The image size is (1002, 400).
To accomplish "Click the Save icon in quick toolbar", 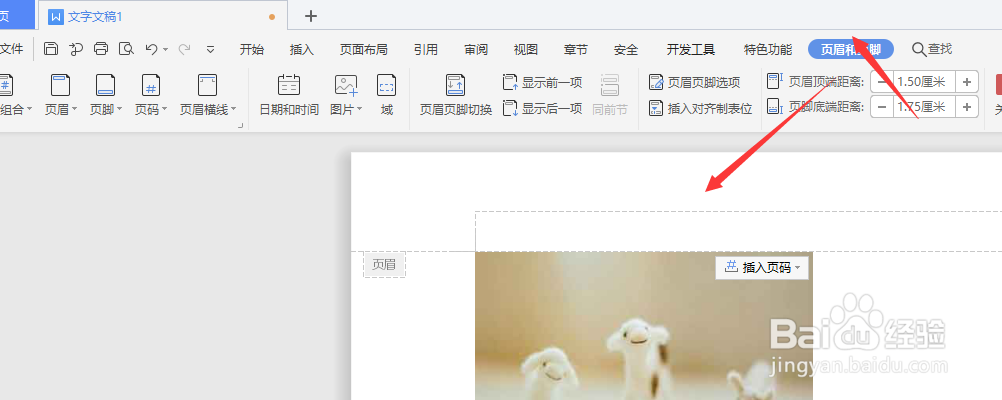I will 51,49.
